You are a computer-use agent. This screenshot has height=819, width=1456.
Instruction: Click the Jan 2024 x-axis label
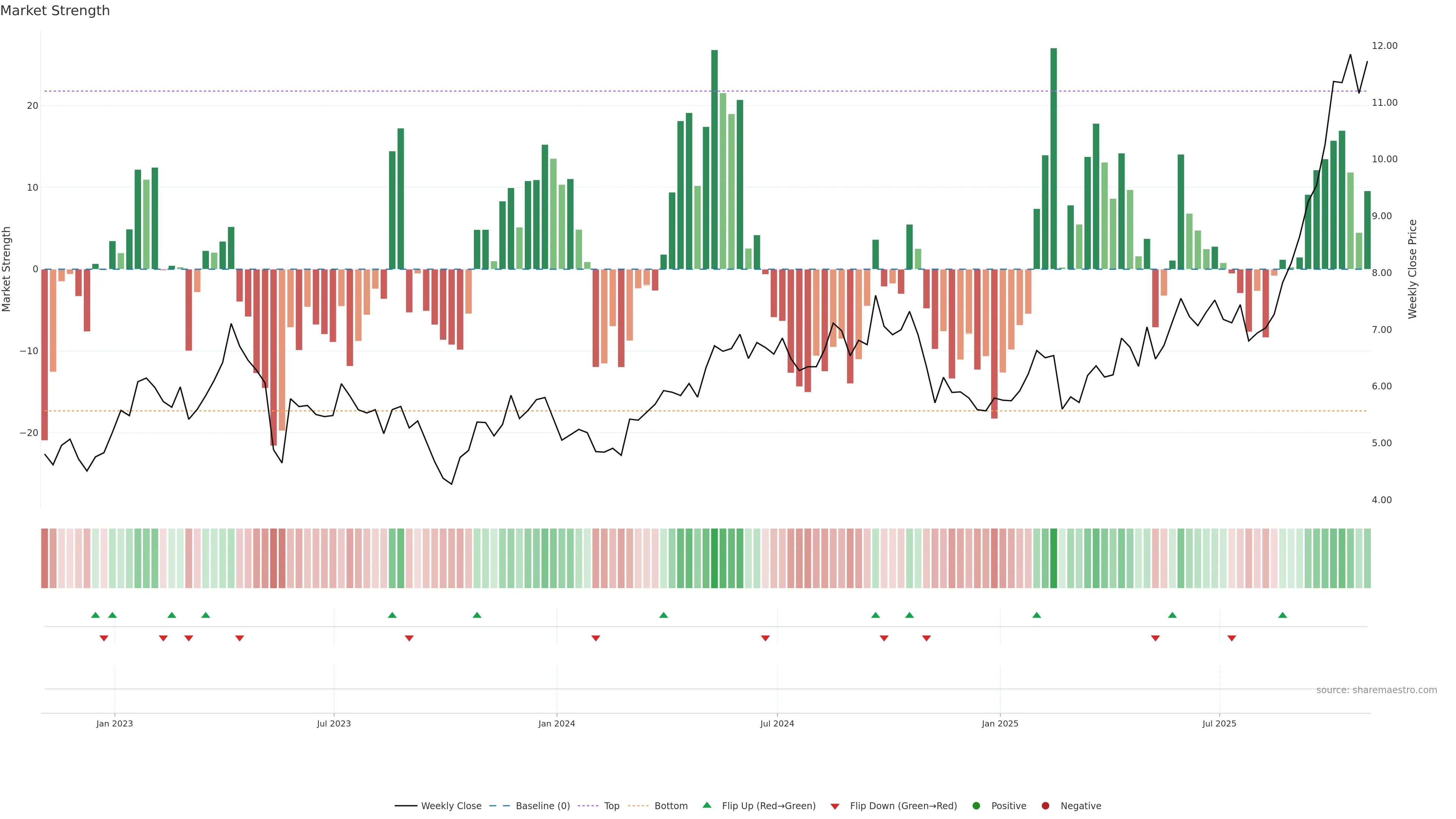click(x=556, y=723)
